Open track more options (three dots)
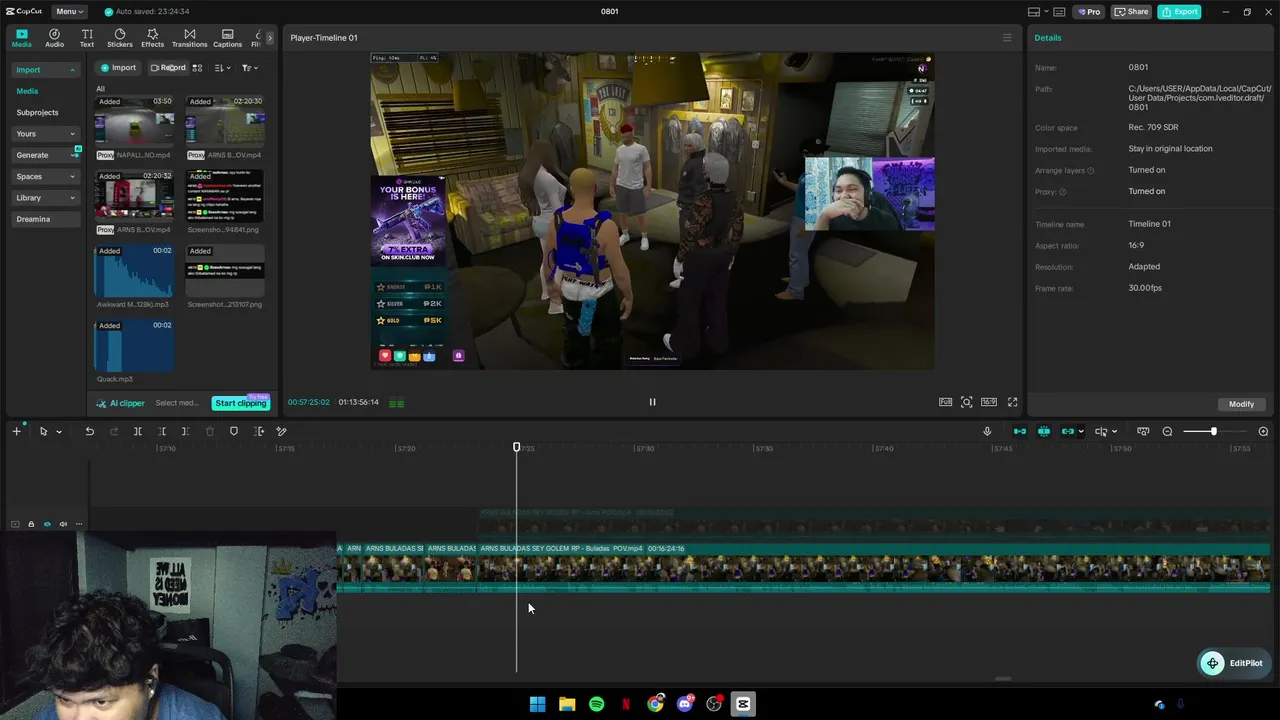1280x720 pixels. pyautogui.click(x=78, y=524)
